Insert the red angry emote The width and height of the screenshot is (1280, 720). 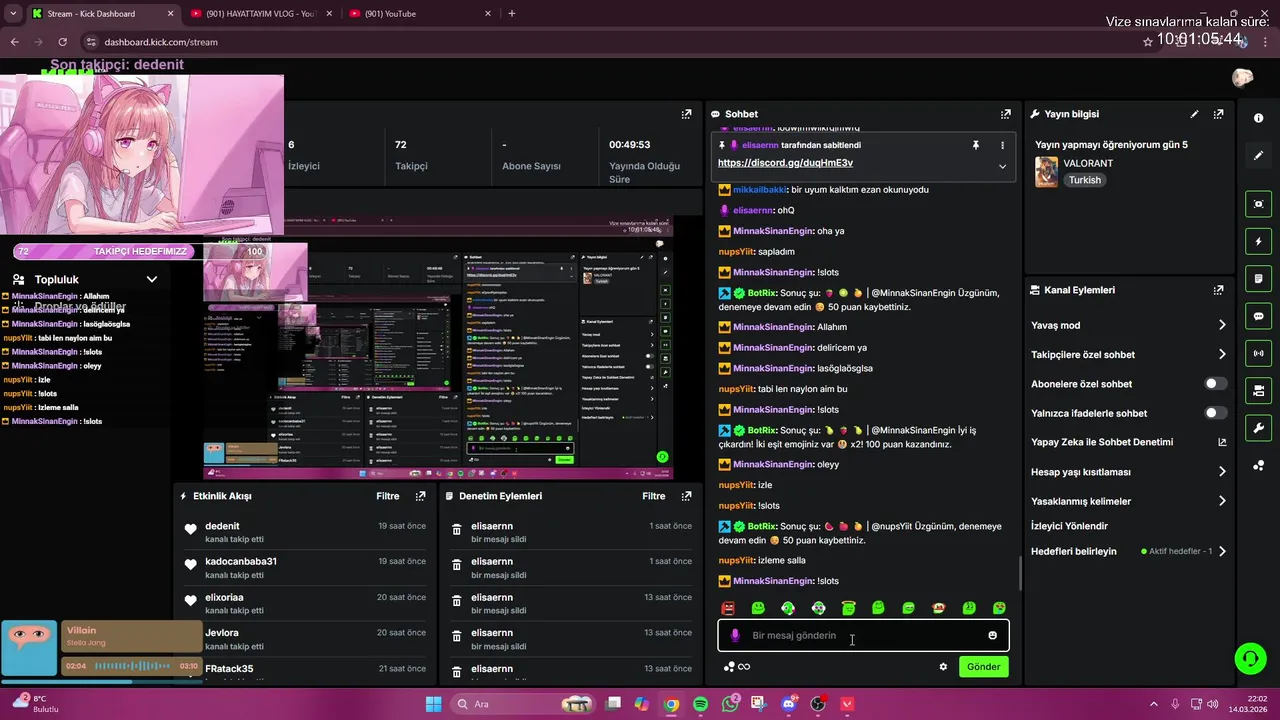pyautogui.click(x=728, y=608)
